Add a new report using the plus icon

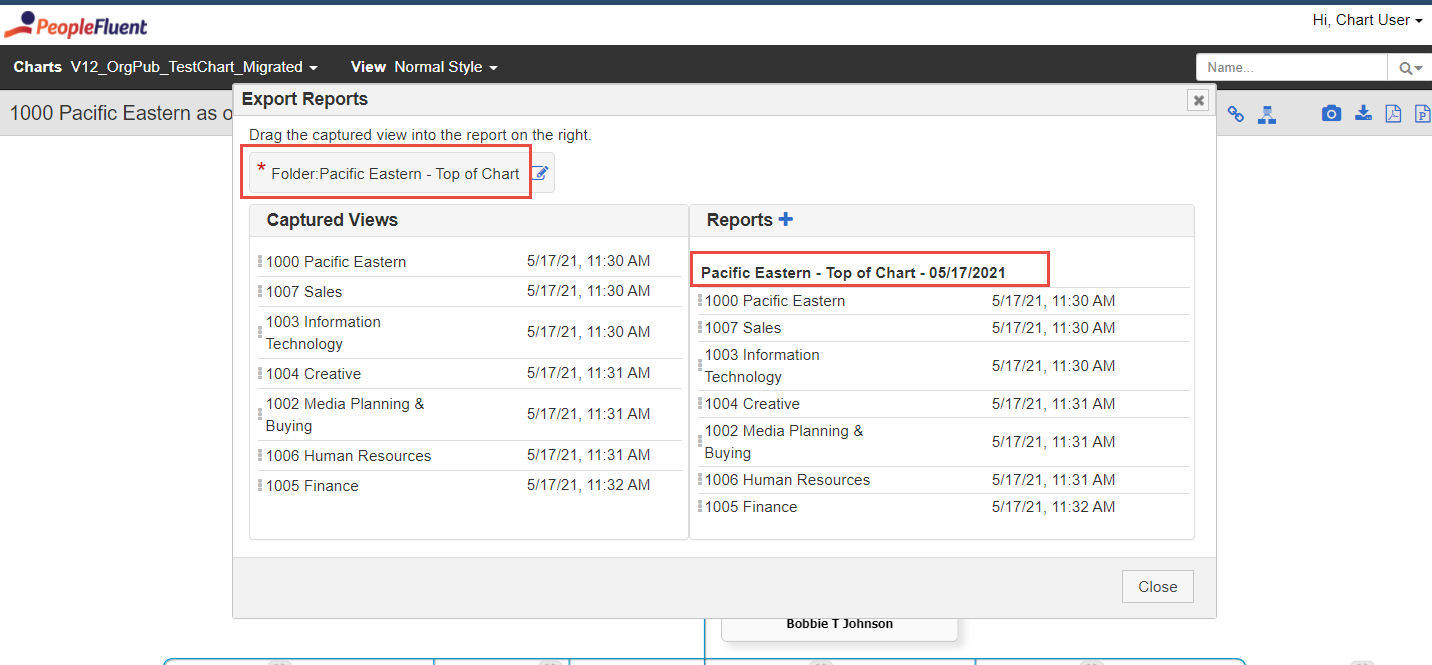[785, 218]
